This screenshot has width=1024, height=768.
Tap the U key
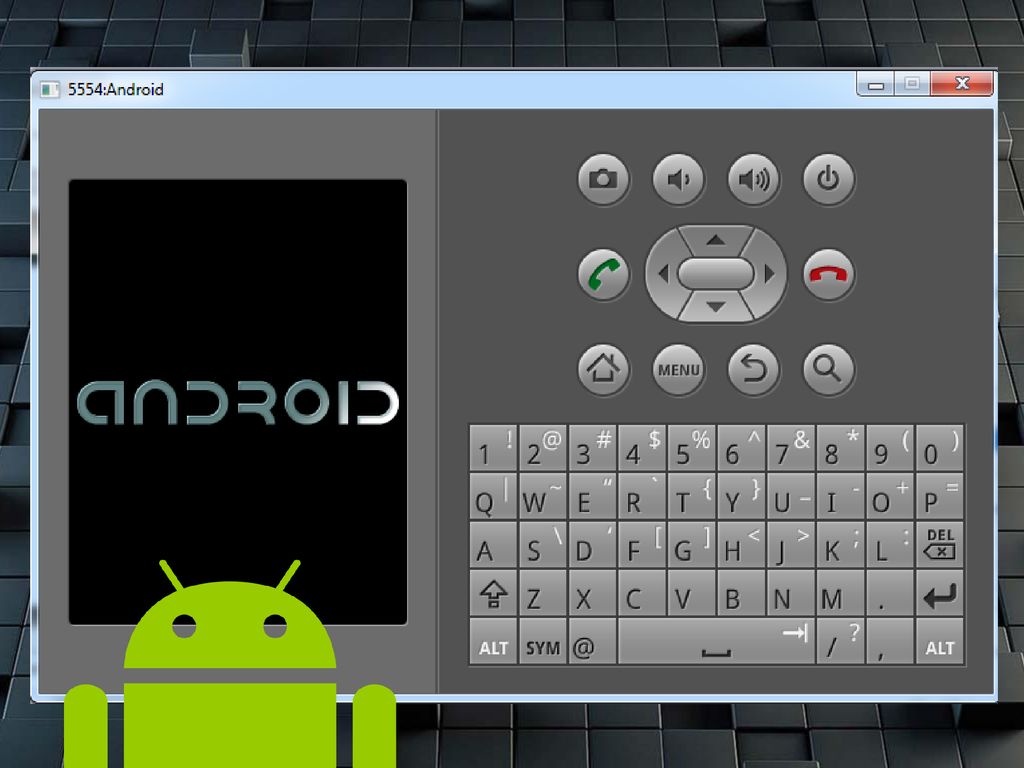[791, 496]
